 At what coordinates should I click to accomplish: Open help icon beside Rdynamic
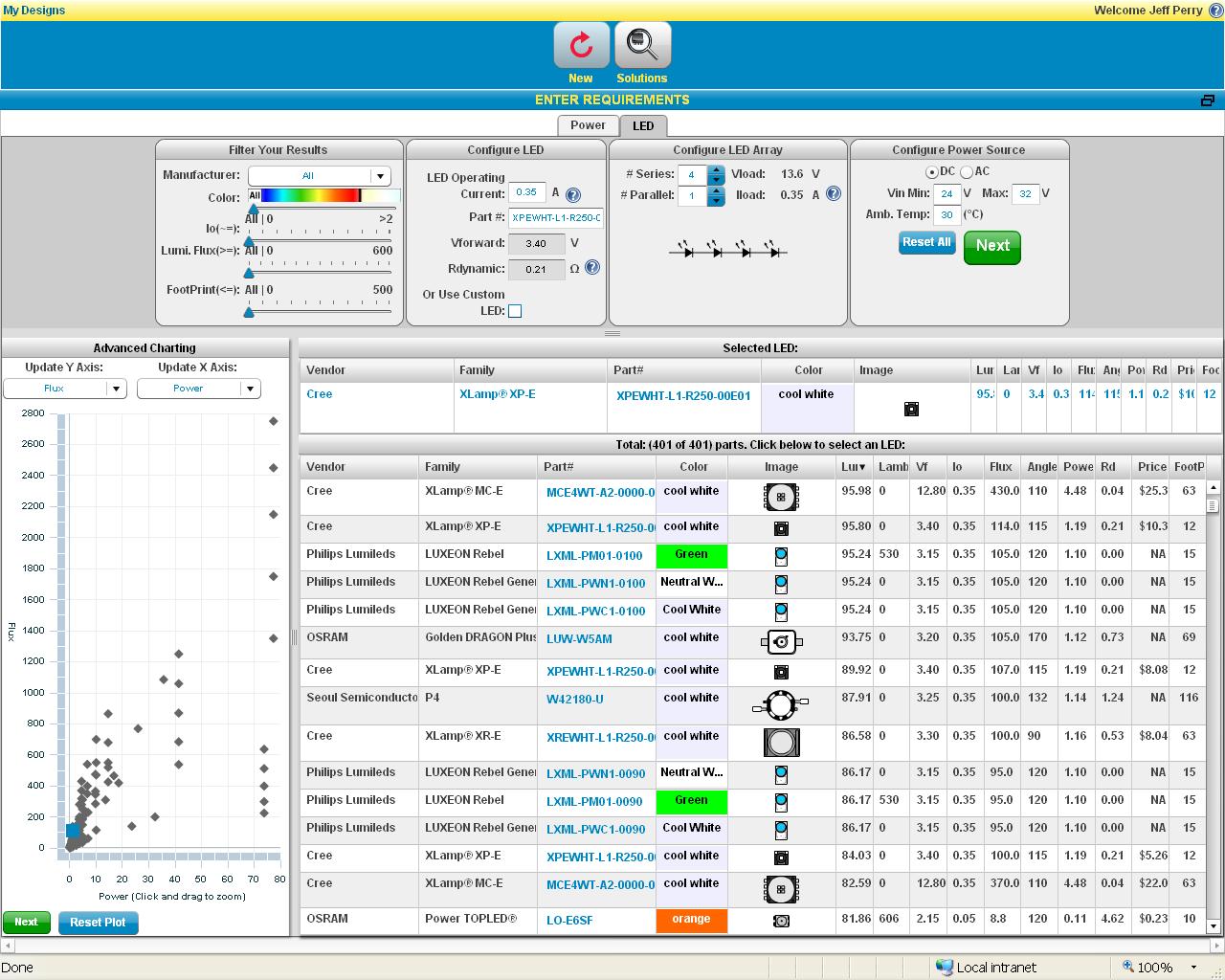click(592, 268)
